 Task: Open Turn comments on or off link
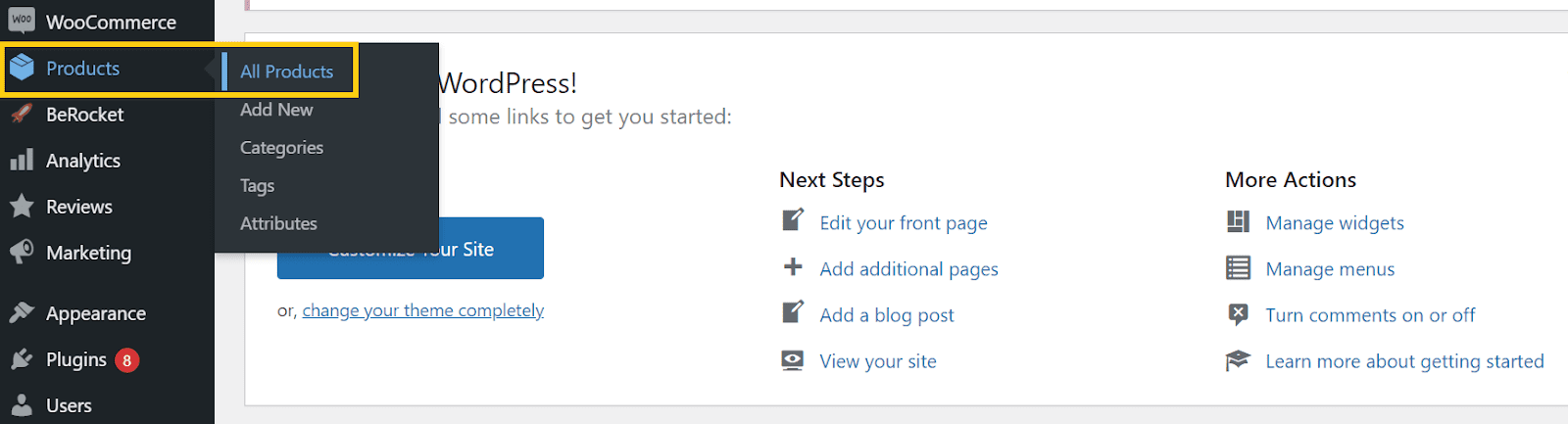pos(1370,315)
